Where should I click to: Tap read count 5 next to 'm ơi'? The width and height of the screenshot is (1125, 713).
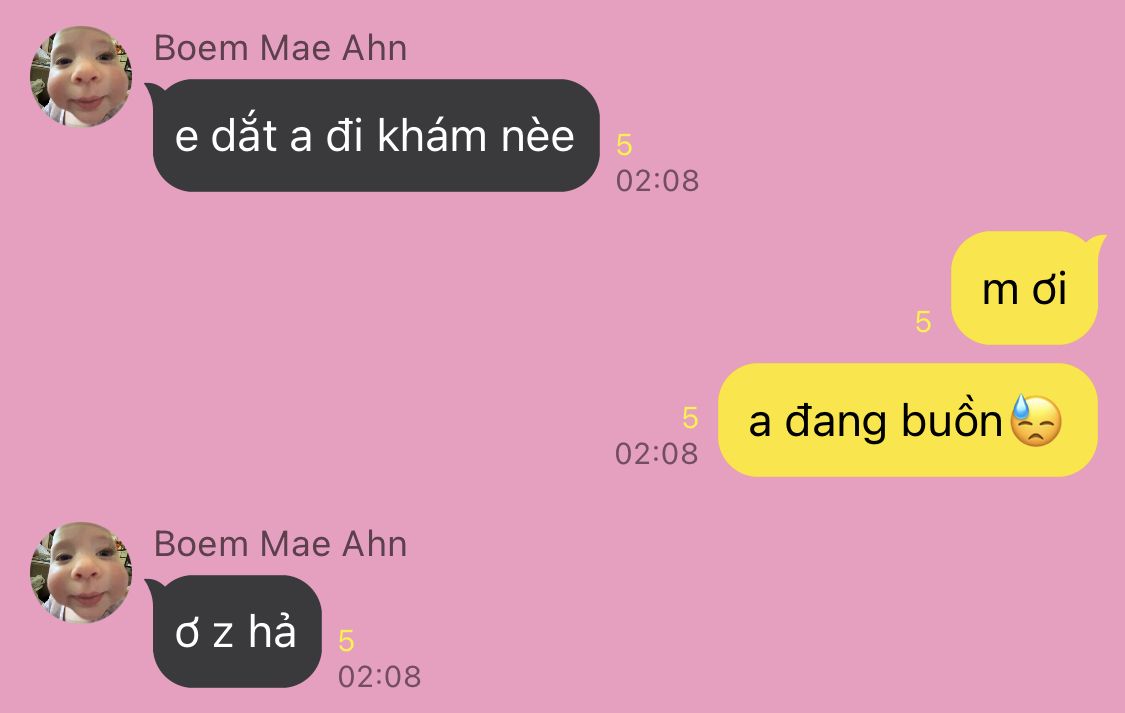923,322
